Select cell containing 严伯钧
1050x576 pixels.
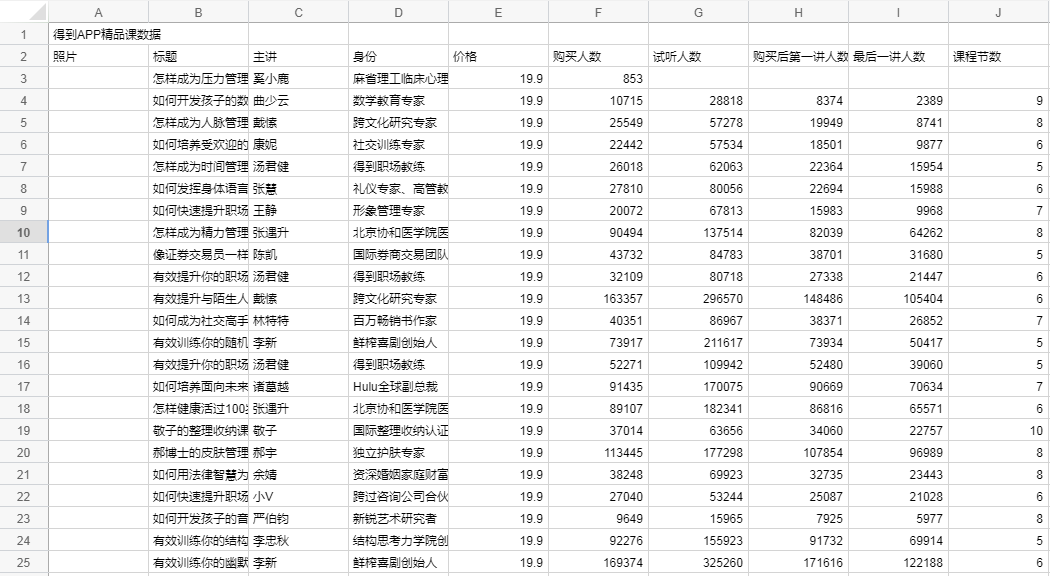point(298,519)
